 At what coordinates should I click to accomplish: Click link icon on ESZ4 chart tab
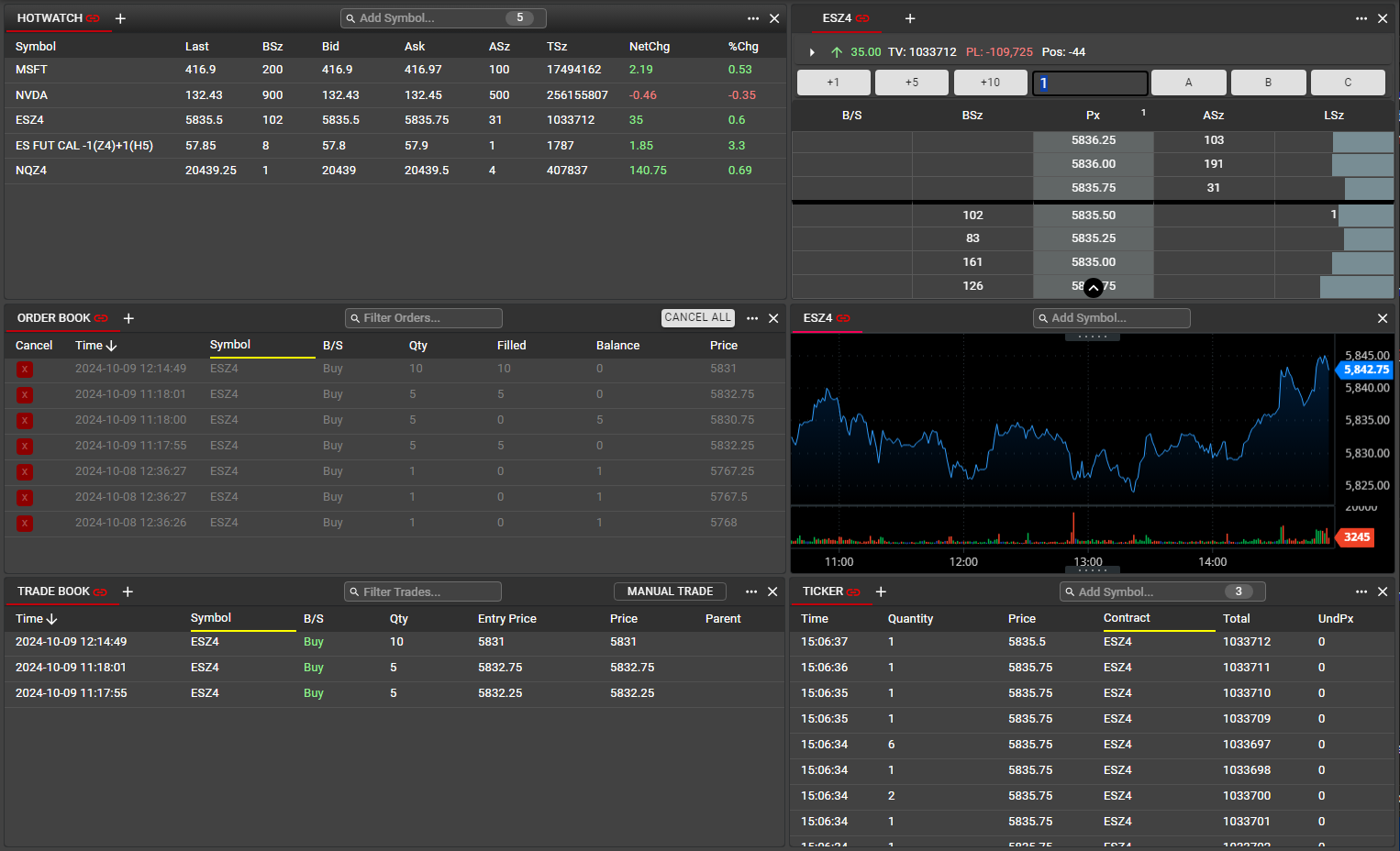[843, 318]
